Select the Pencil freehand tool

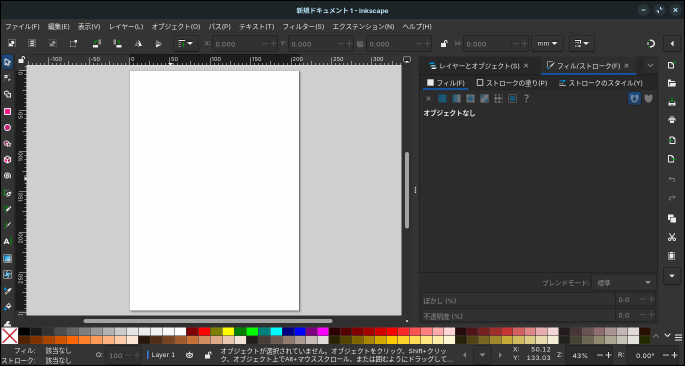(7, 209)
